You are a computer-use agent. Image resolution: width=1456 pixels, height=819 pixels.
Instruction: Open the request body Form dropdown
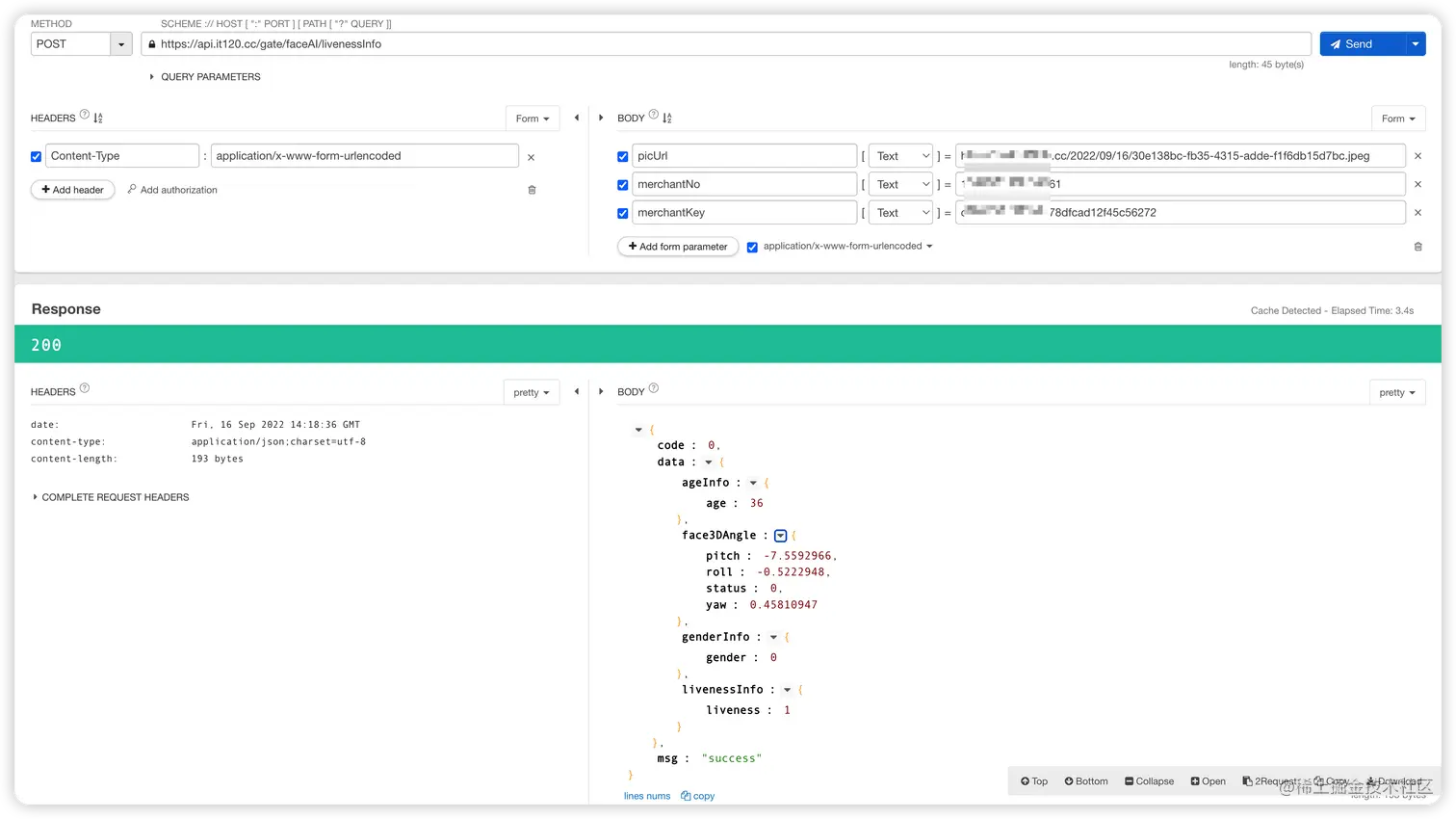1398,119
